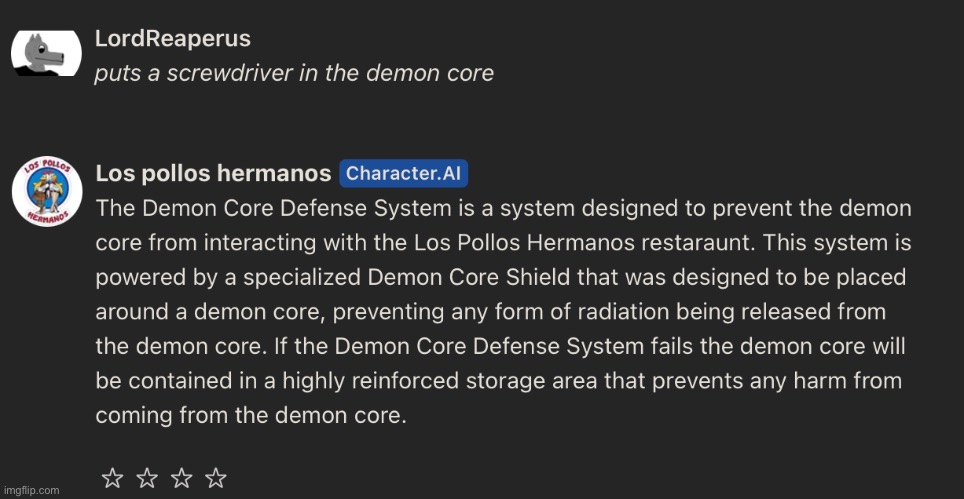Give the reply three stars
This screenshot has width=964, height=499.
(181, 477)
